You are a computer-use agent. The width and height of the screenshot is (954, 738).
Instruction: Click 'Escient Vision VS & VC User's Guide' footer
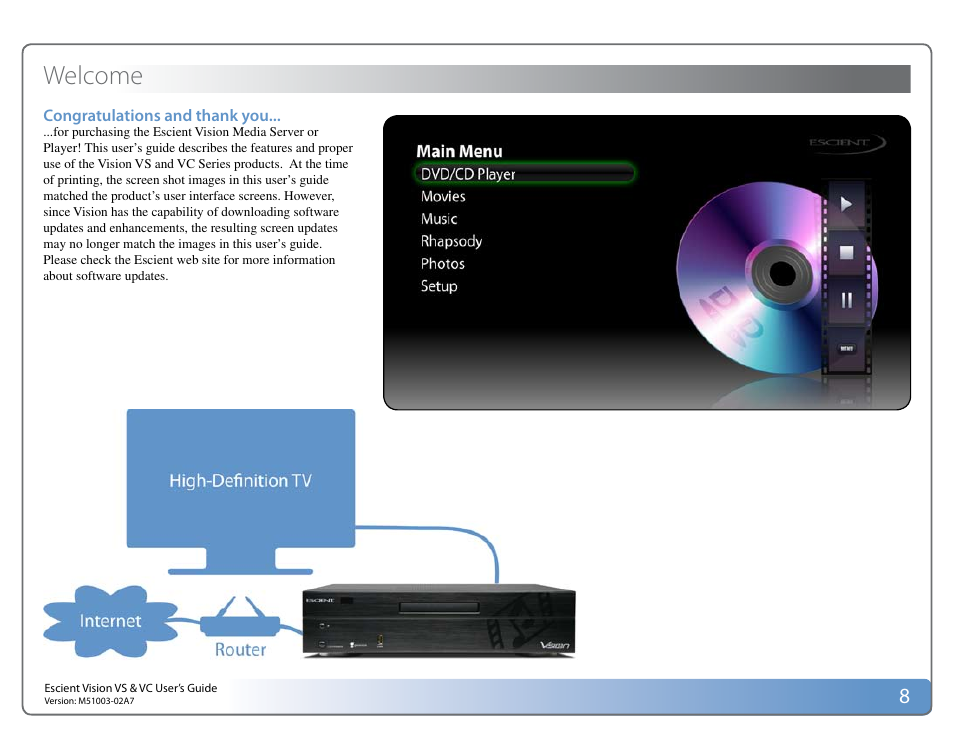click(x=130, y=688)
